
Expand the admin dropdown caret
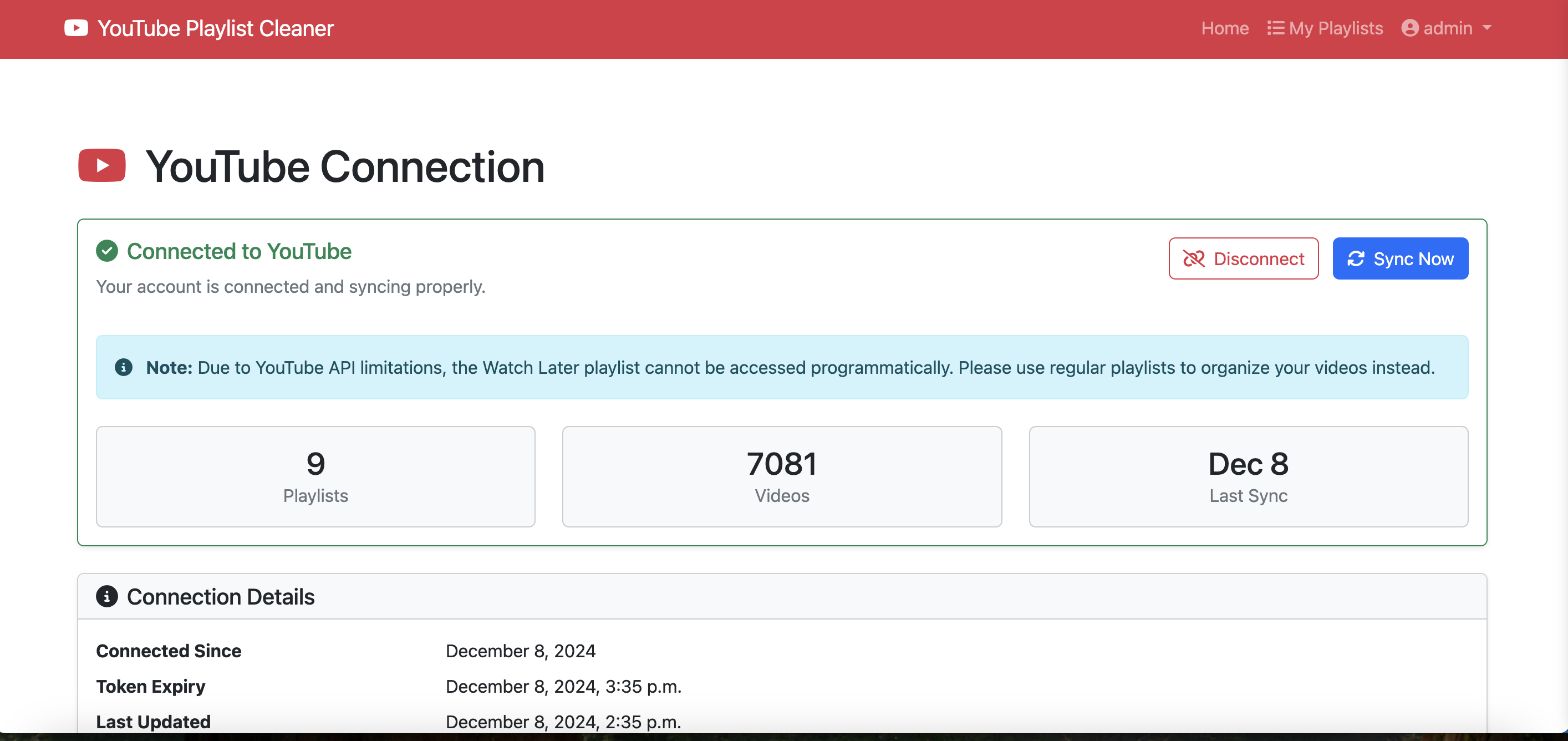(x=1487, y=28)
